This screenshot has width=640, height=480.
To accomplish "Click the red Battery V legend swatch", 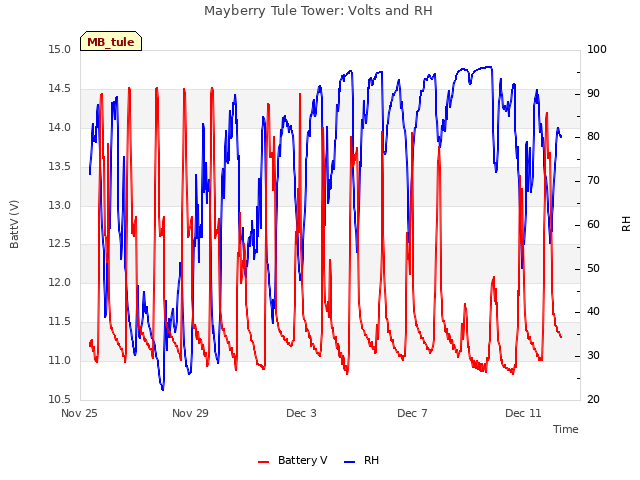I will click(264, 462).
